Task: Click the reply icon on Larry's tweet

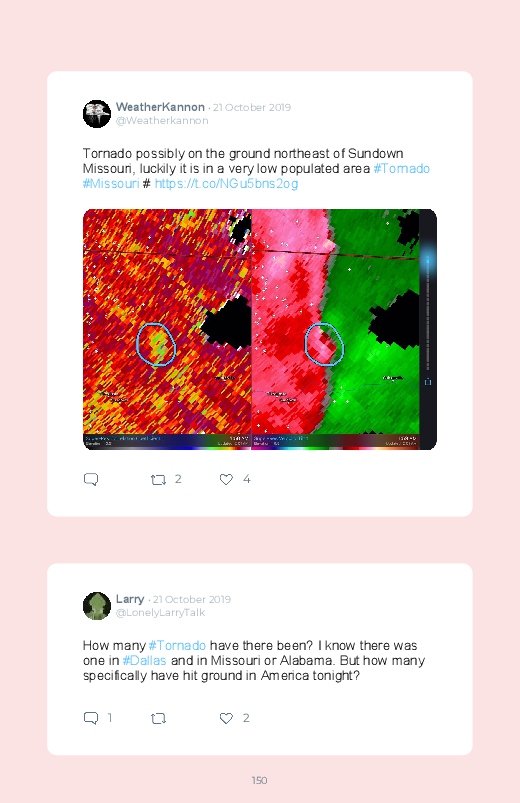Action: point(91,718)
